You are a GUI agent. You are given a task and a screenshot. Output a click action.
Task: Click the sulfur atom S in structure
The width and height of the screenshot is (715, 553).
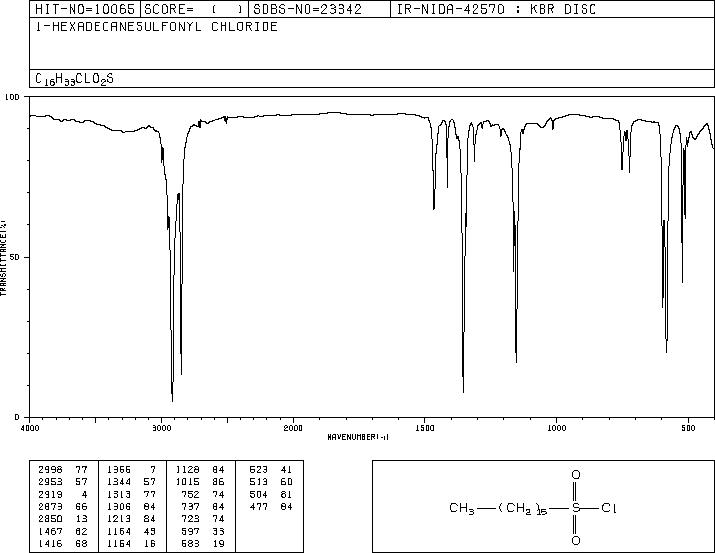point(575,507)
